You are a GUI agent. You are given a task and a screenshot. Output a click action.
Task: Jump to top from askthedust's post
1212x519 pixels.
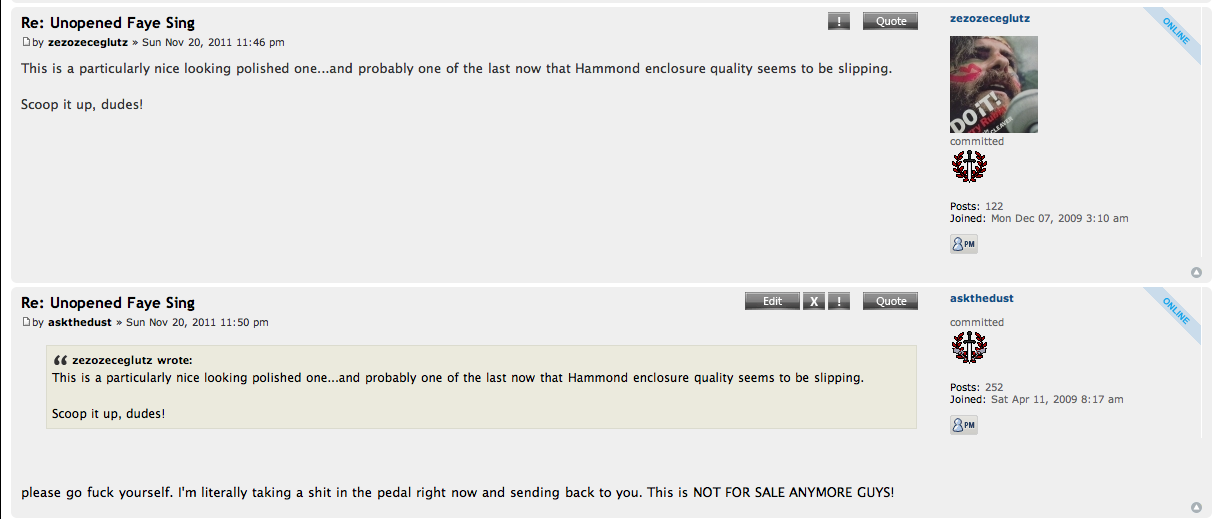click(1196, 507)
